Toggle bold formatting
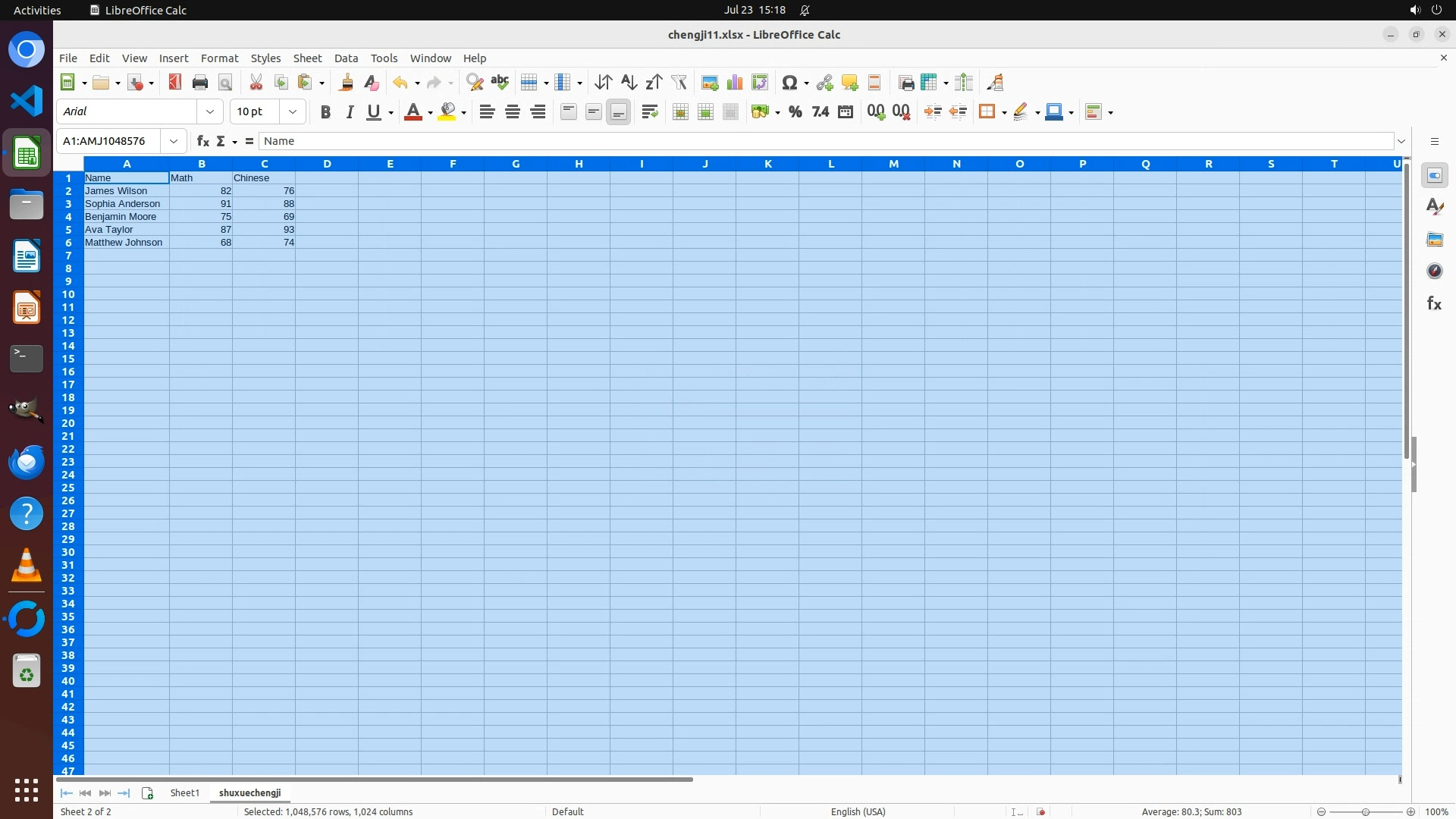Viewport: 1456px width, 819px height. (325, 112)
